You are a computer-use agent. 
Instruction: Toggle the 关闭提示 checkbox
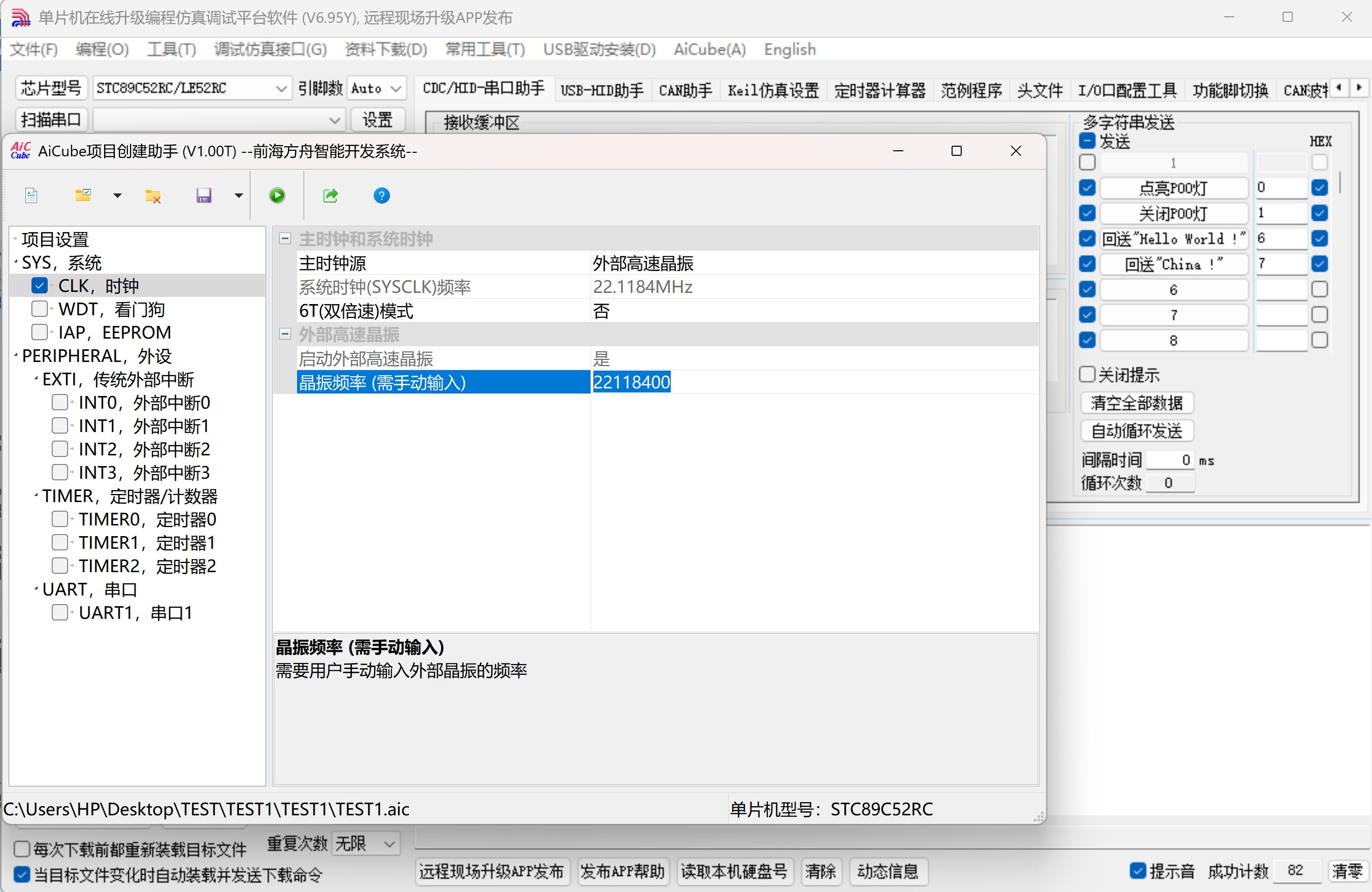coord(1087,374)
